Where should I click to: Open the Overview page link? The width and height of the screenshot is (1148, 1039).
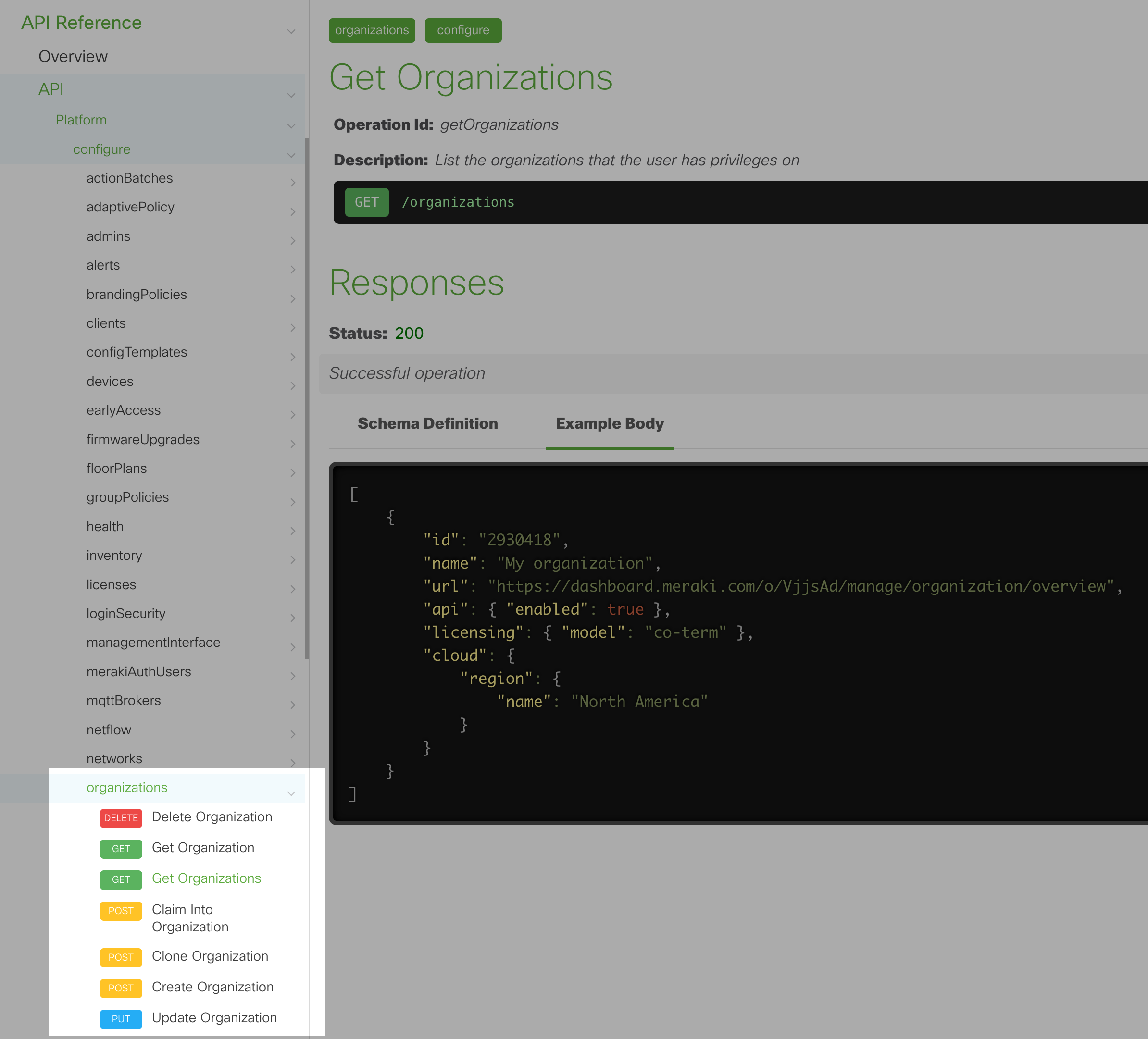coord(73,56)
